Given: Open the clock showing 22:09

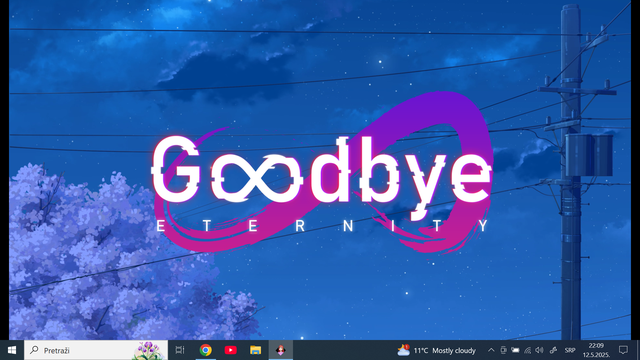Looking at the screenshot, I should [596, 350].
